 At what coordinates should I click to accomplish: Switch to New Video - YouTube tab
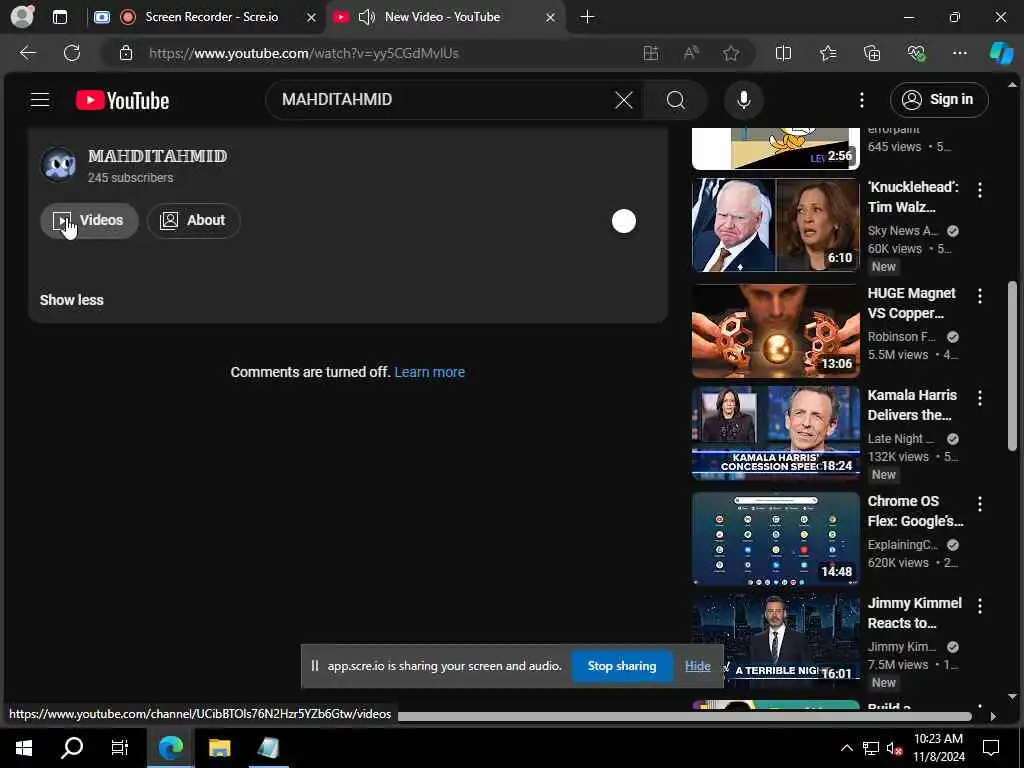(x=444, y=17)
